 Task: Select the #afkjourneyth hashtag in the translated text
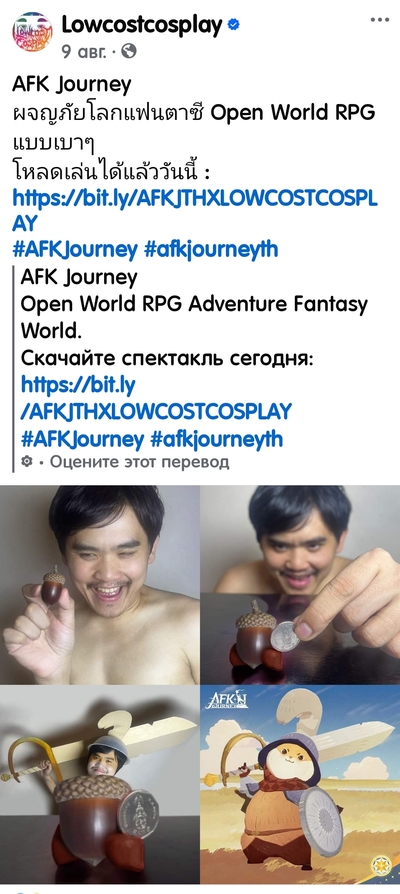216,440
